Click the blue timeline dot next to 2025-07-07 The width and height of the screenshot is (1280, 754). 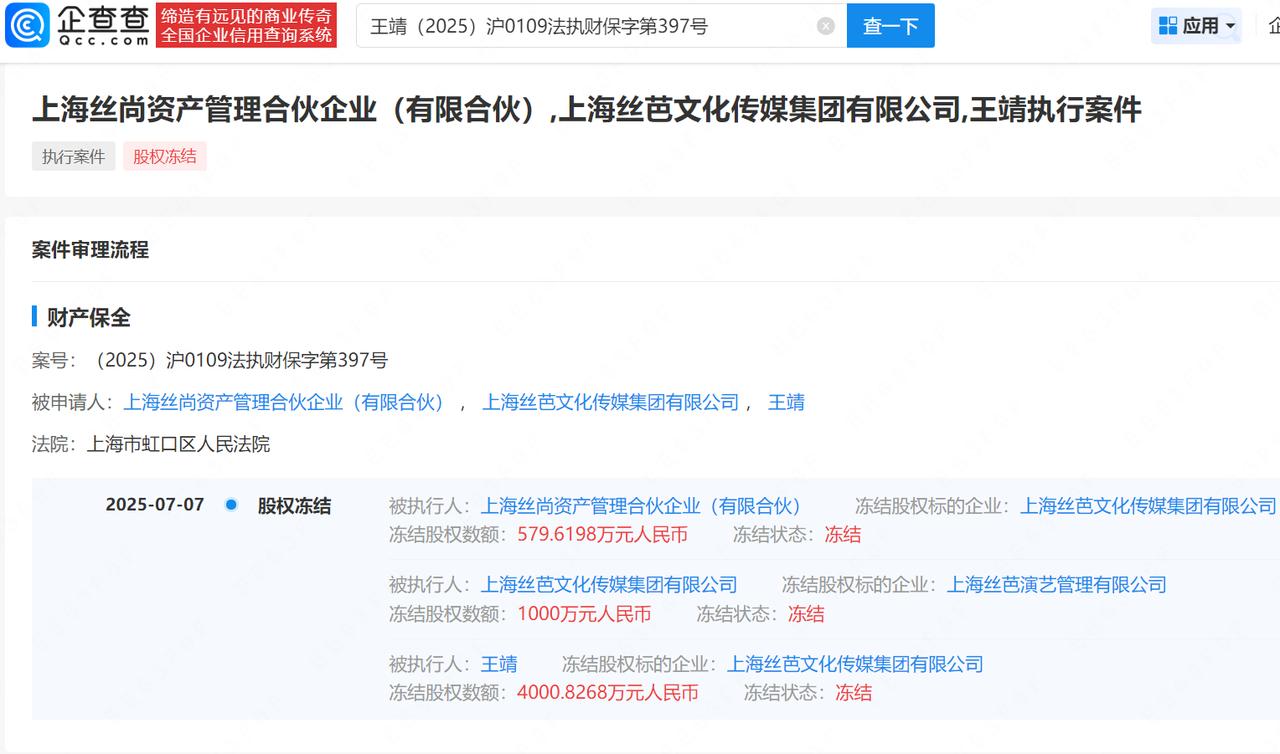(x=228, y=505)
